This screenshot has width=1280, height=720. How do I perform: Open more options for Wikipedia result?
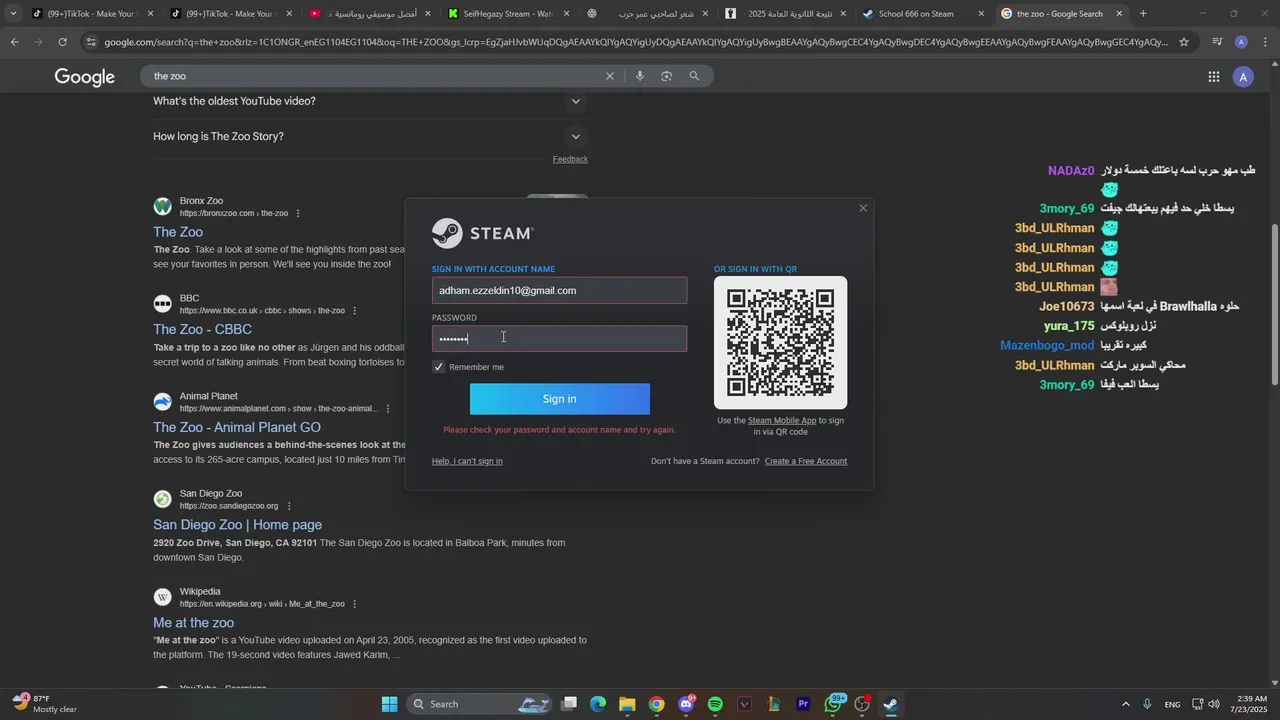tap(354, 604)
